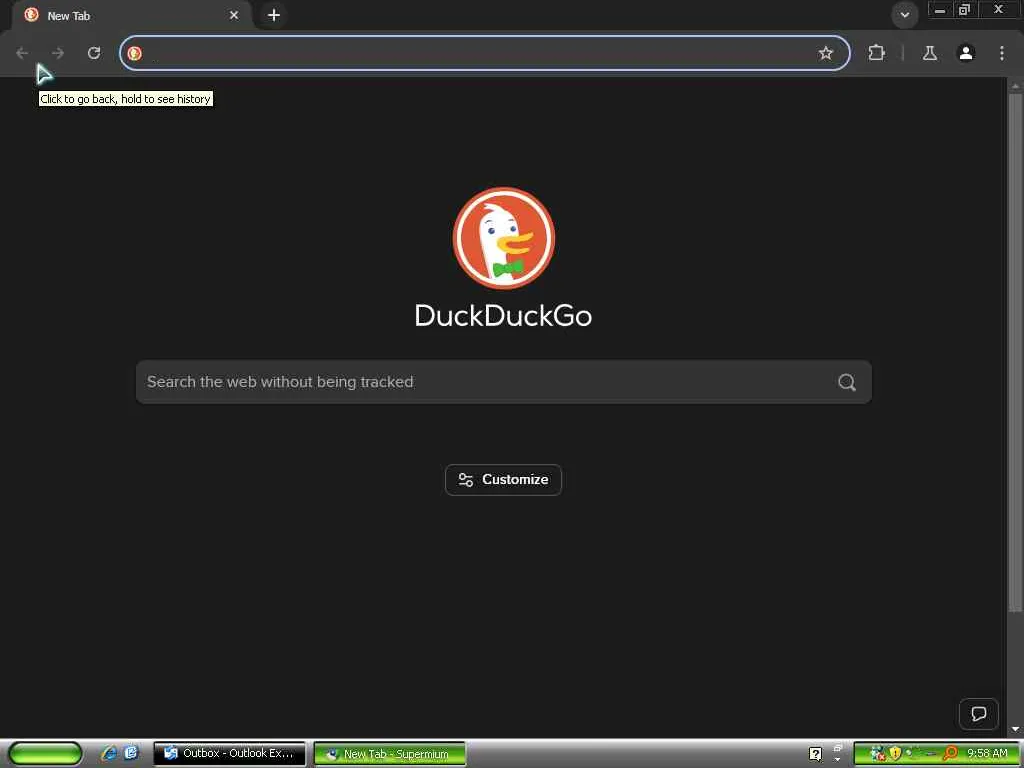1024x768 pixels.
Task: Open the feedback chat bubble icon
Action: click(978, 714)
